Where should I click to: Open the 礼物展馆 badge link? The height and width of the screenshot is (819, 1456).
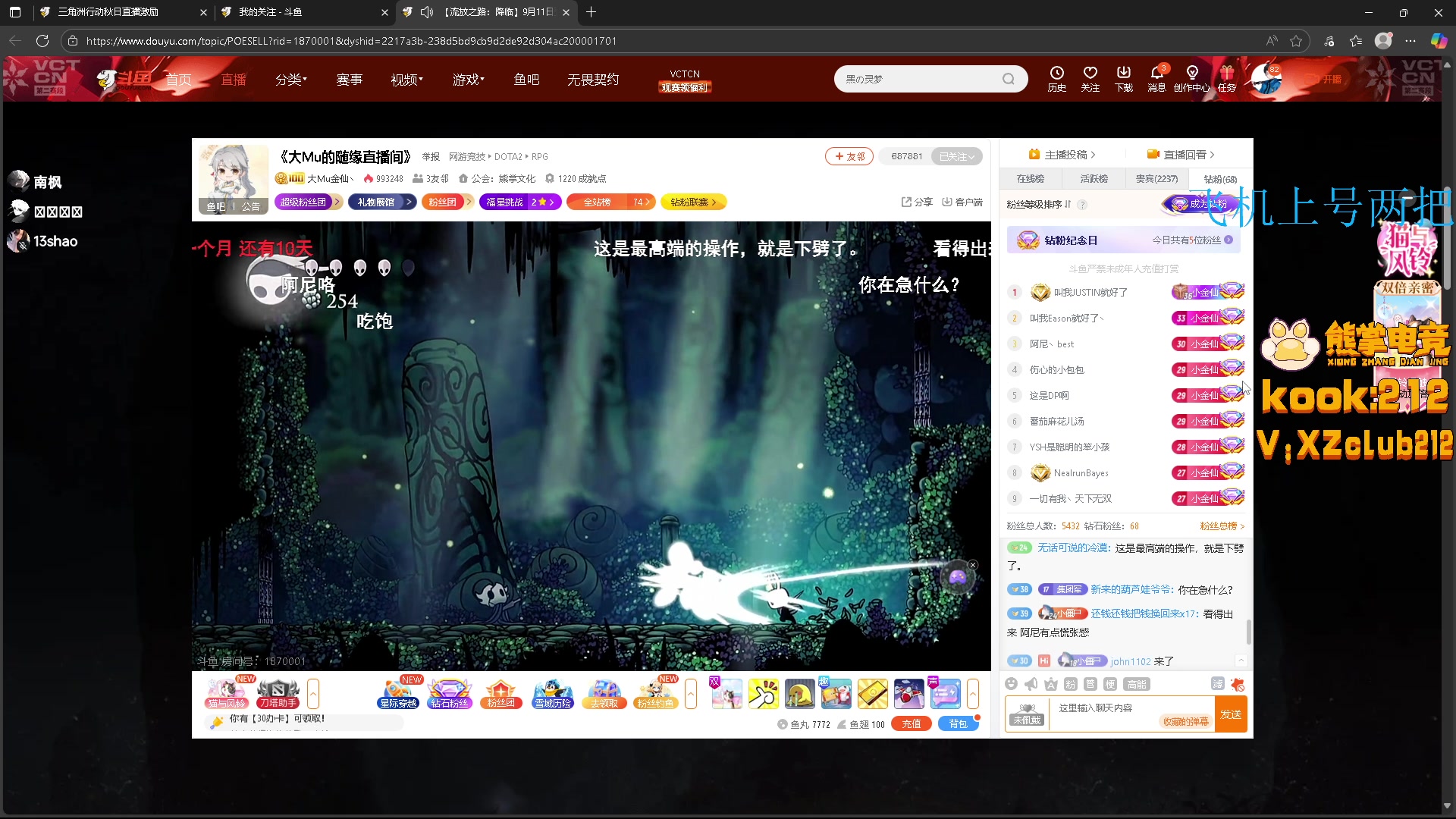382,202
